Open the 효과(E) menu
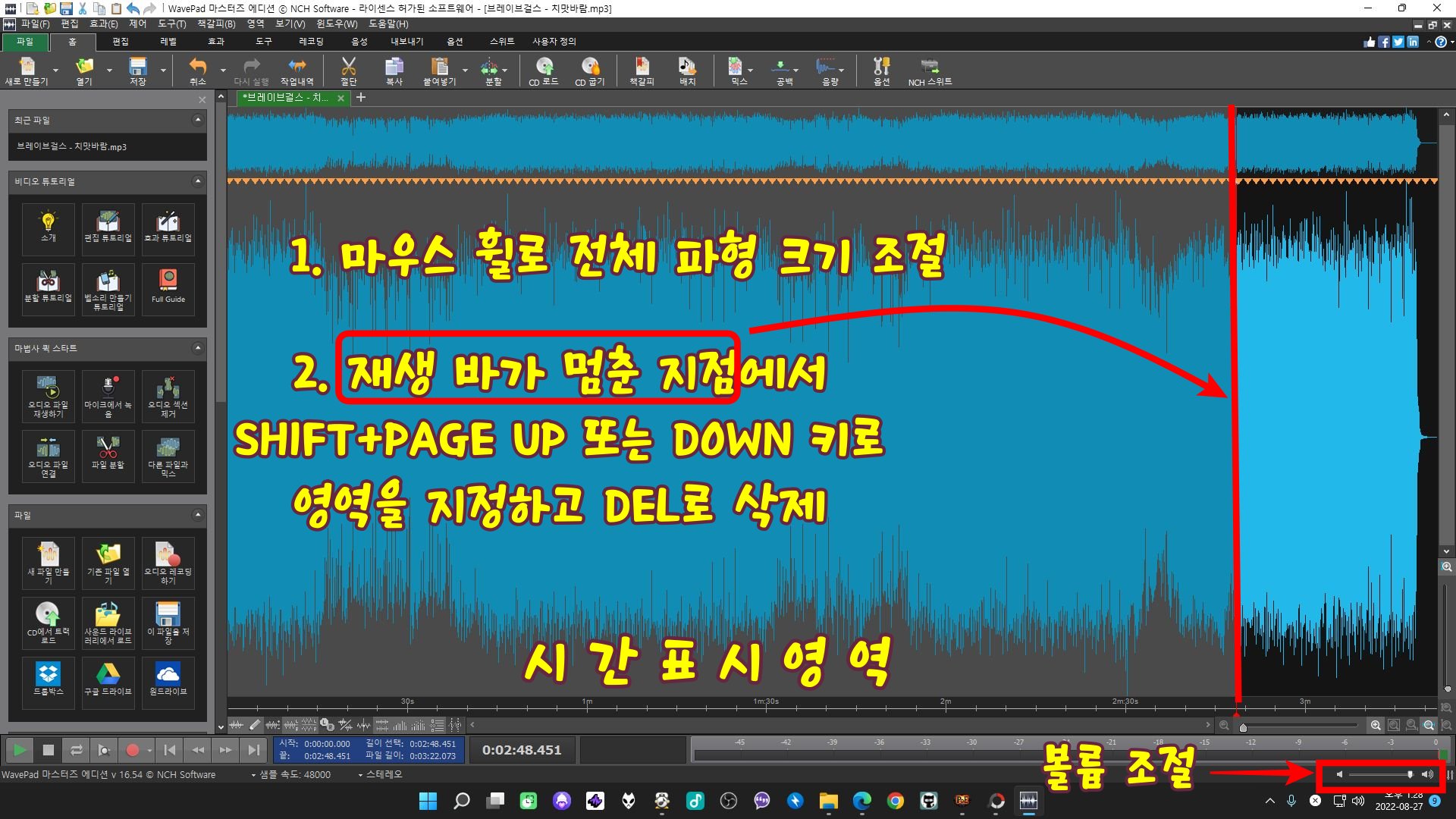 [104, 24]
